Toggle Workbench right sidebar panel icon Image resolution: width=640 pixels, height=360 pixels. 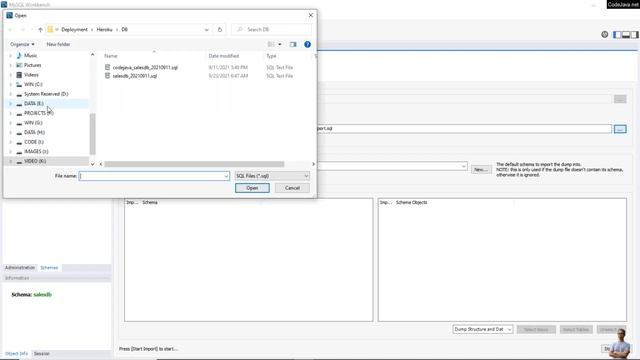point(634,35)
